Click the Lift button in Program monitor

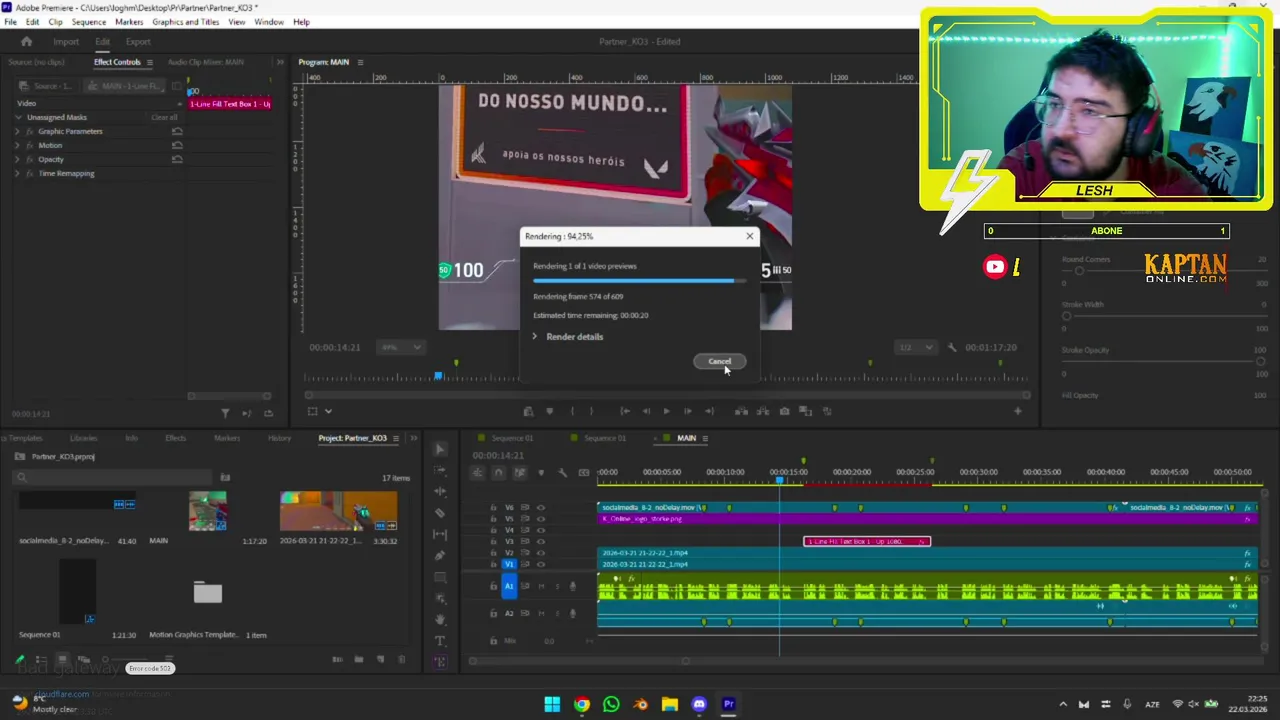(x=741, y=411)
